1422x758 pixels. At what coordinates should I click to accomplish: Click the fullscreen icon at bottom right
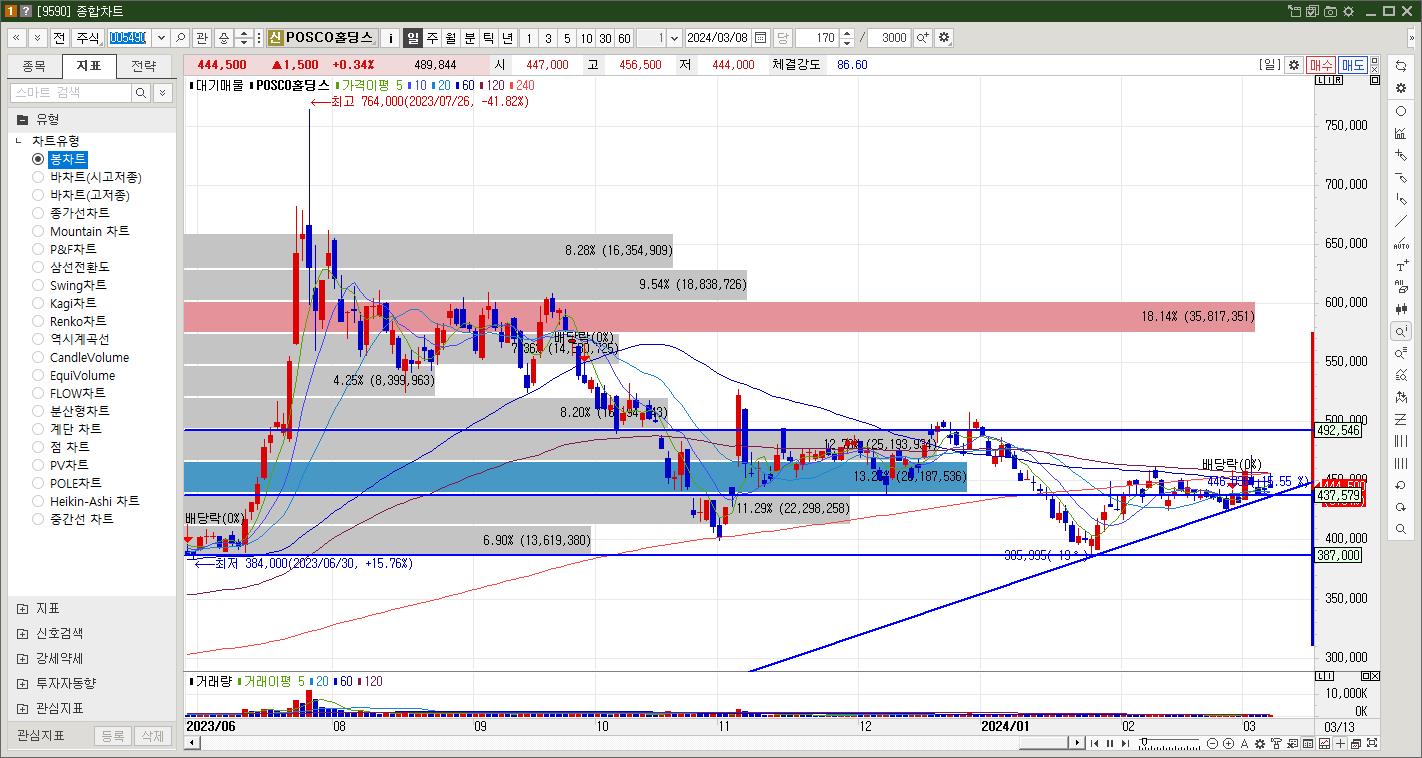pos(1374,743)
